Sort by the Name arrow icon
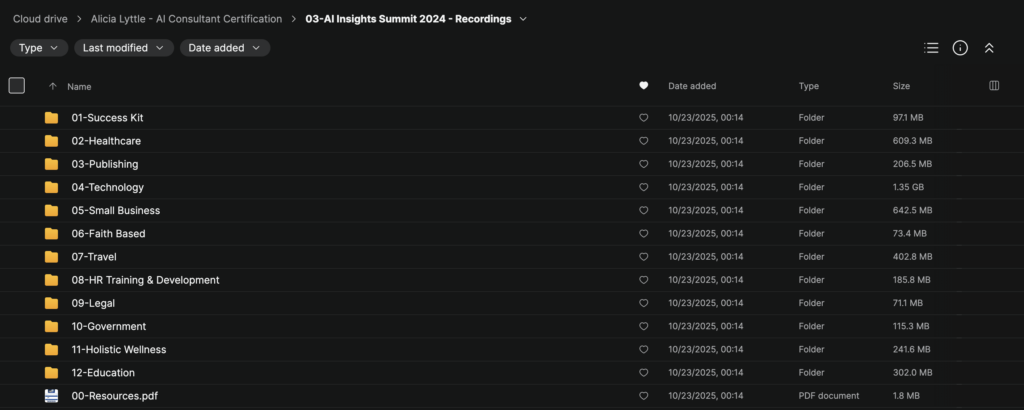Viewport: 1024px width, 410px height. pyautogui.click(x=53, y=86)
